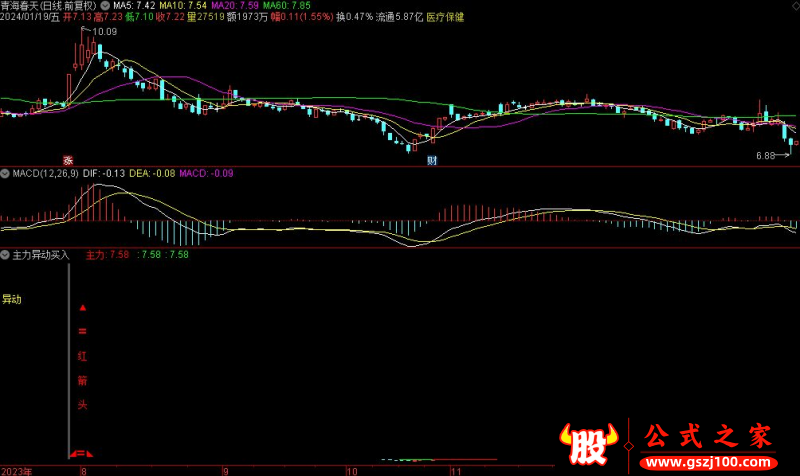Viewport: 800px width, 476px height.
Task: Click the 箭 character in the signal column
Action: [82, 380]
